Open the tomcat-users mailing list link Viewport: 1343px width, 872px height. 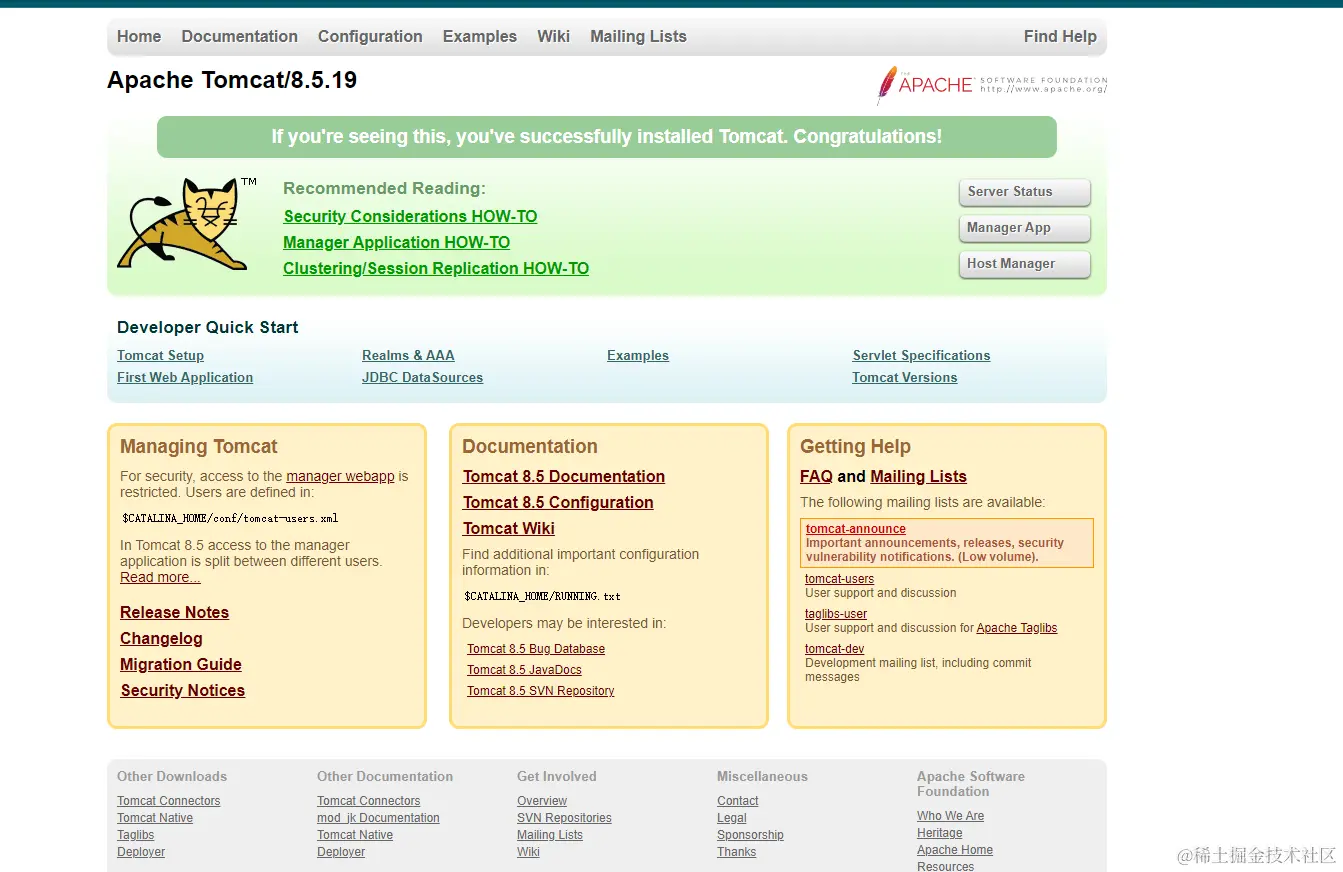pos(840,579)
